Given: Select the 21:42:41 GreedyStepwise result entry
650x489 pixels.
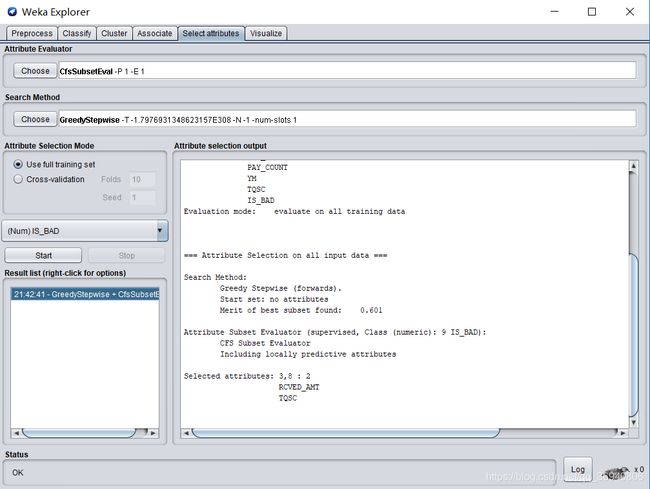Looking at the screenshot, I should 85,294.
